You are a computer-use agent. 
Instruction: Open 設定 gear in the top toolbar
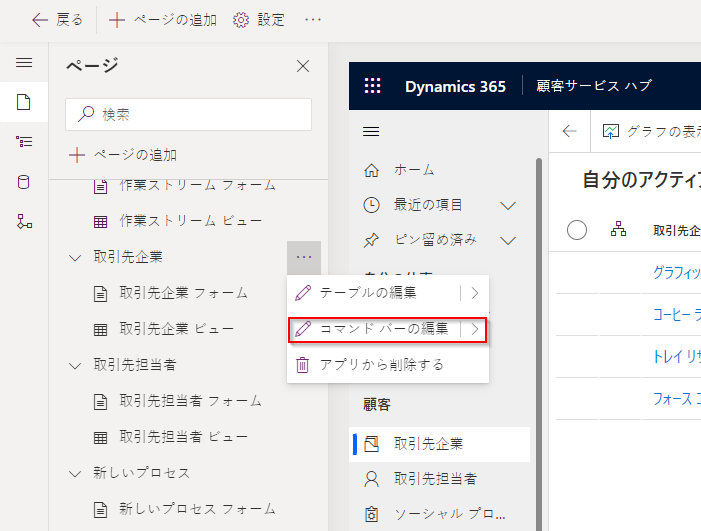point(259,20)
